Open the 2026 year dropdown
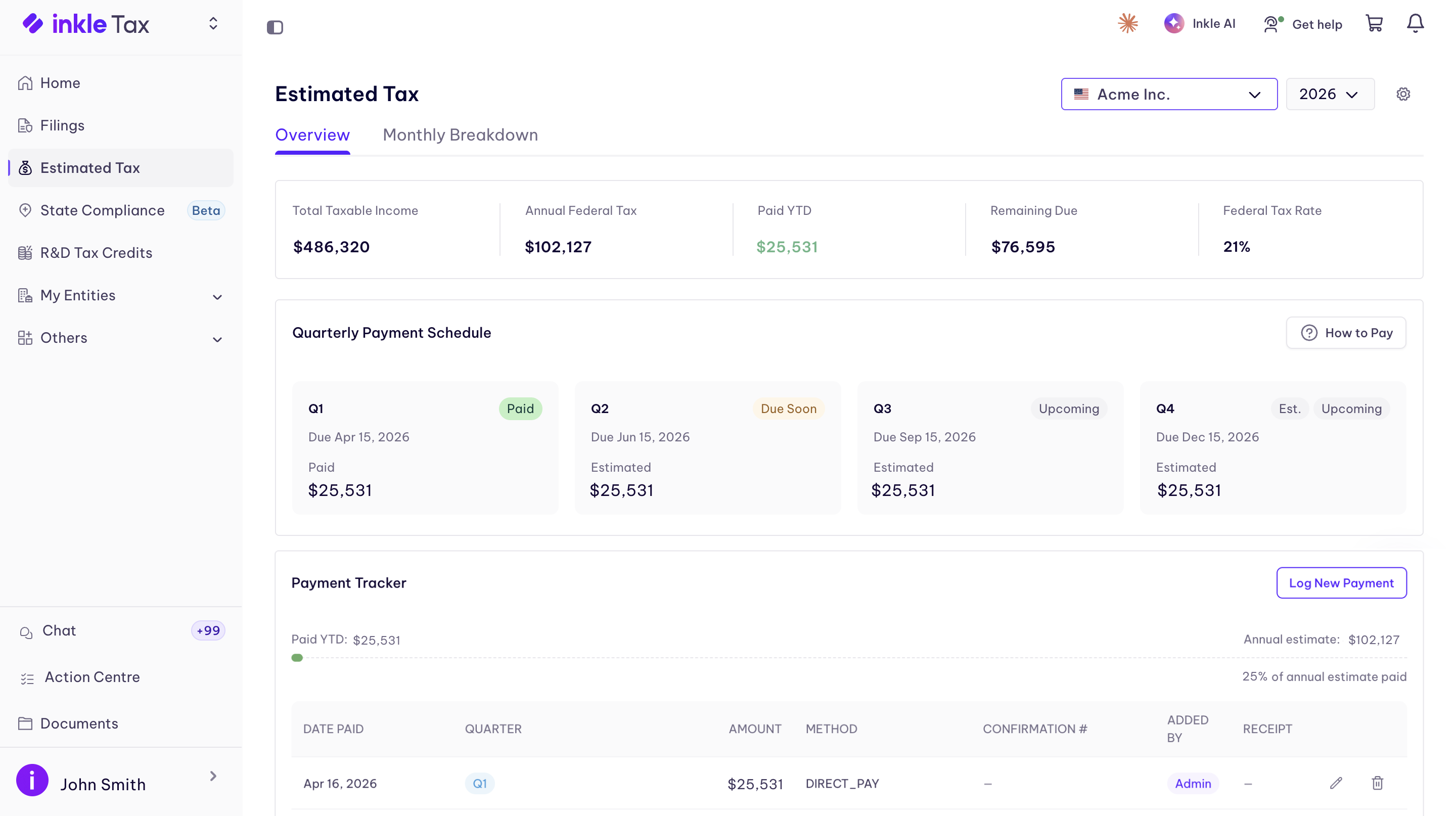The image size is (1456, 816). pos(1330,94)
